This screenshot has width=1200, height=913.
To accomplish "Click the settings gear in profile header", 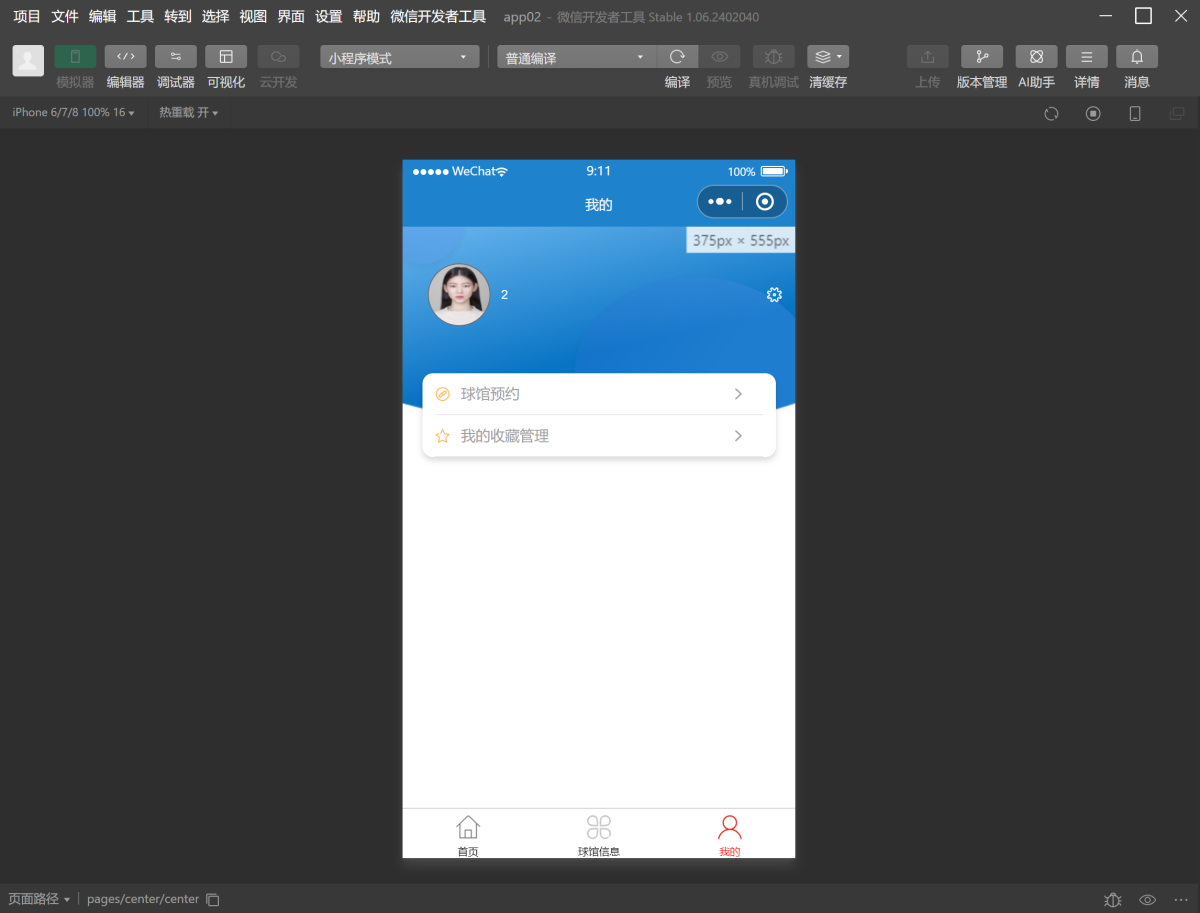I will pos(773,295).
